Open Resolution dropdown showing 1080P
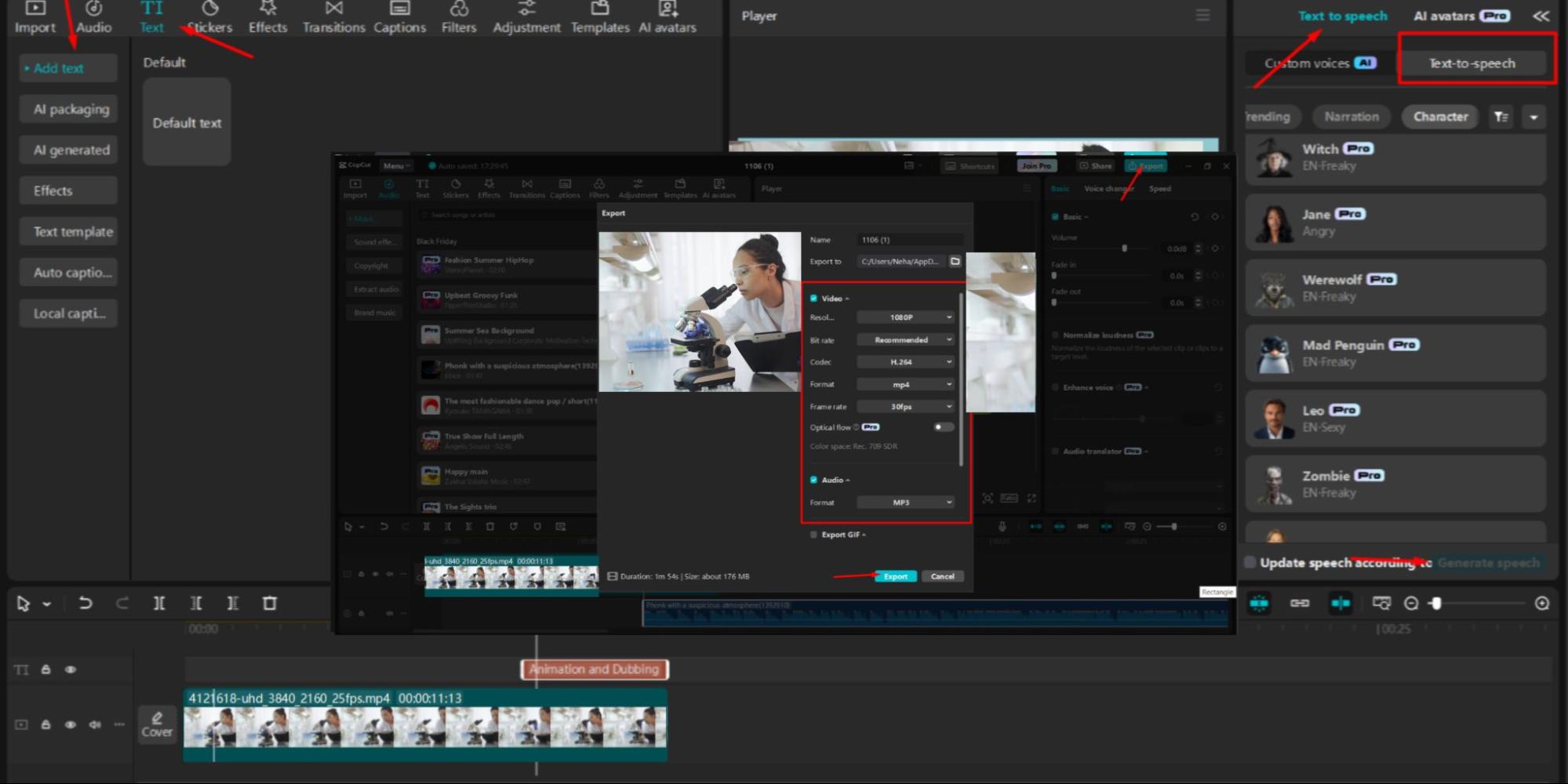1568x784 pixels. point(905,318)
